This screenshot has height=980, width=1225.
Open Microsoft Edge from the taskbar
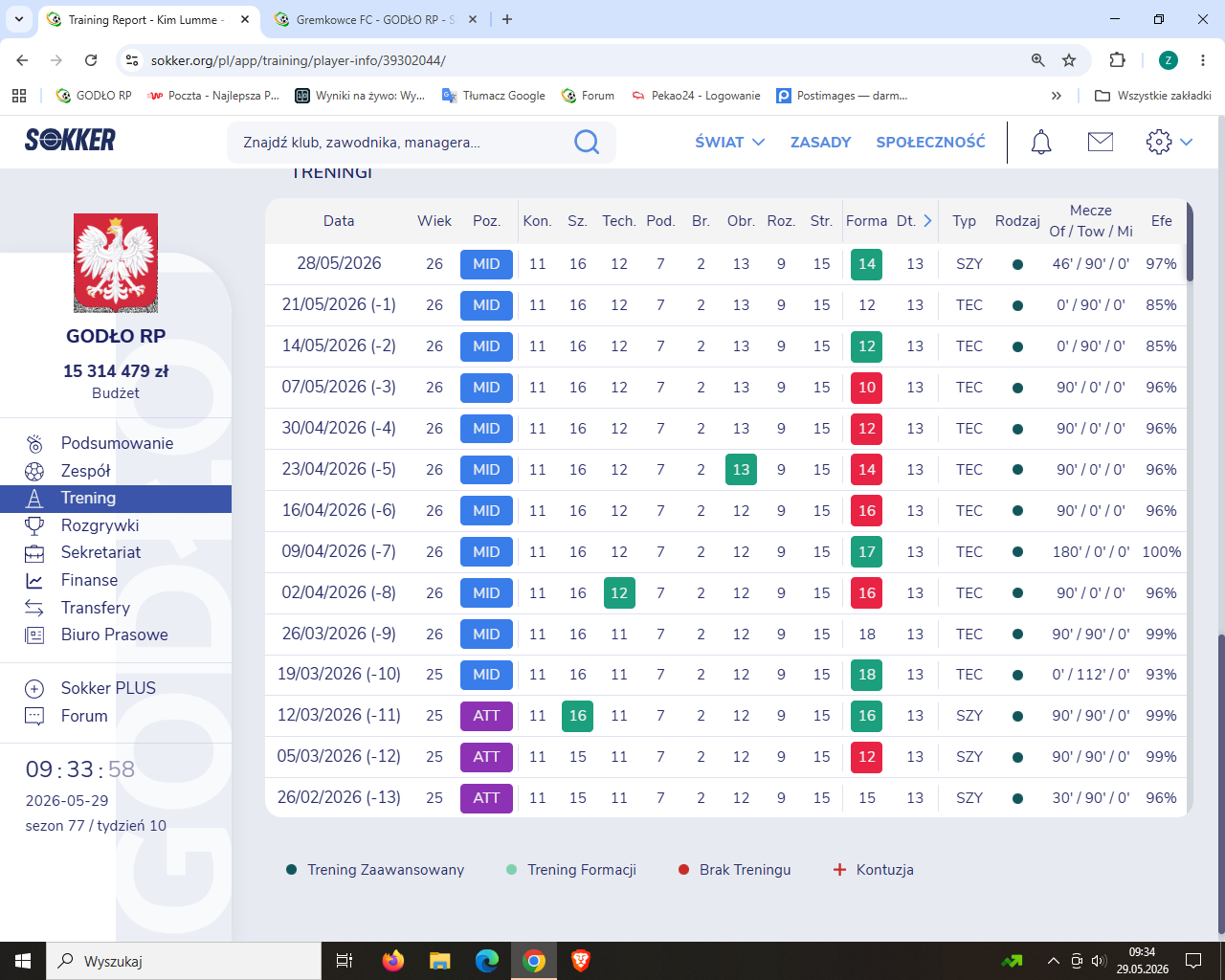(x=487, y=961)
